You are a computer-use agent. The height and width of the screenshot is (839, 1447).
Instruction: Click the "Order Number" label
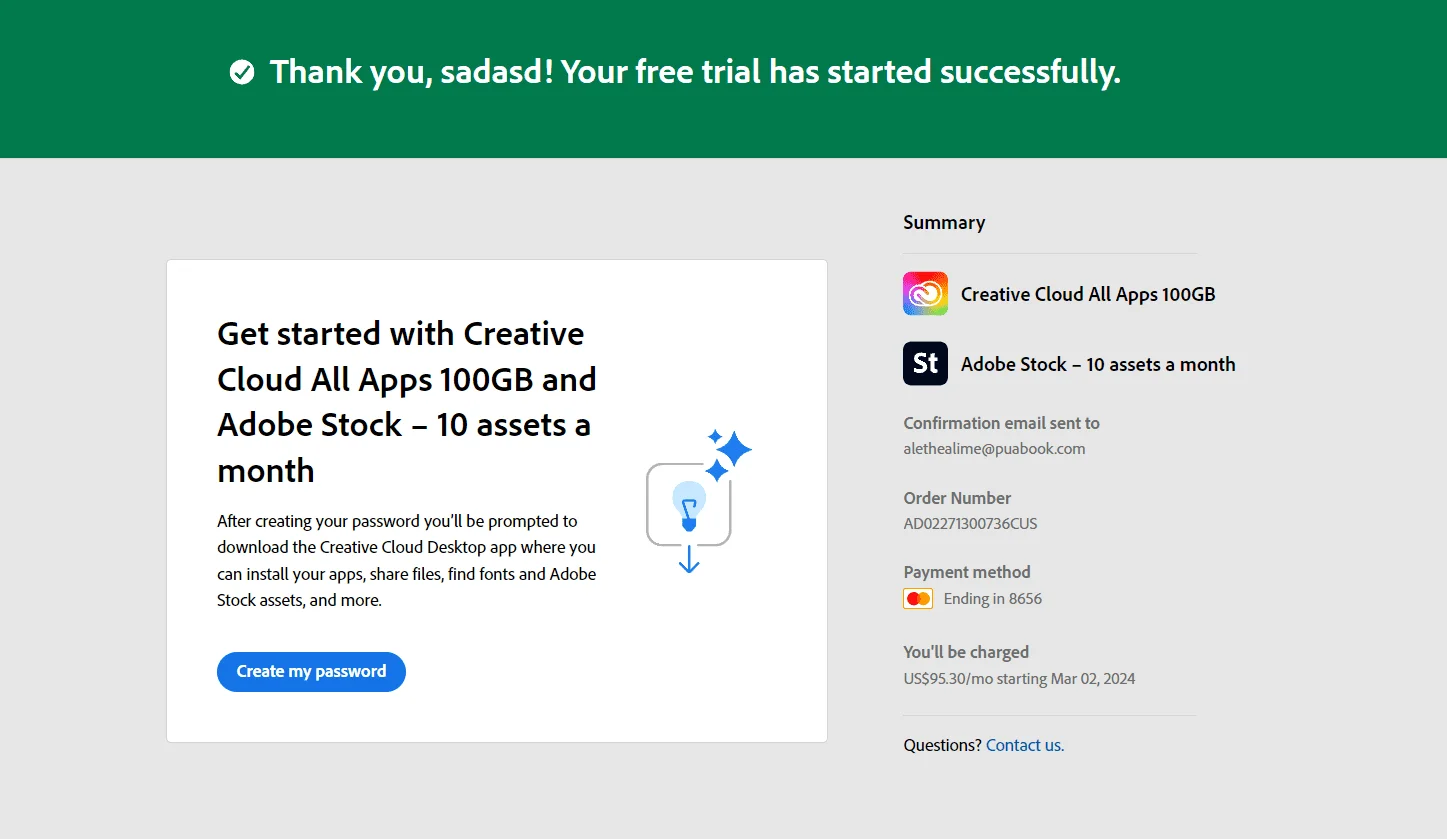957,498
